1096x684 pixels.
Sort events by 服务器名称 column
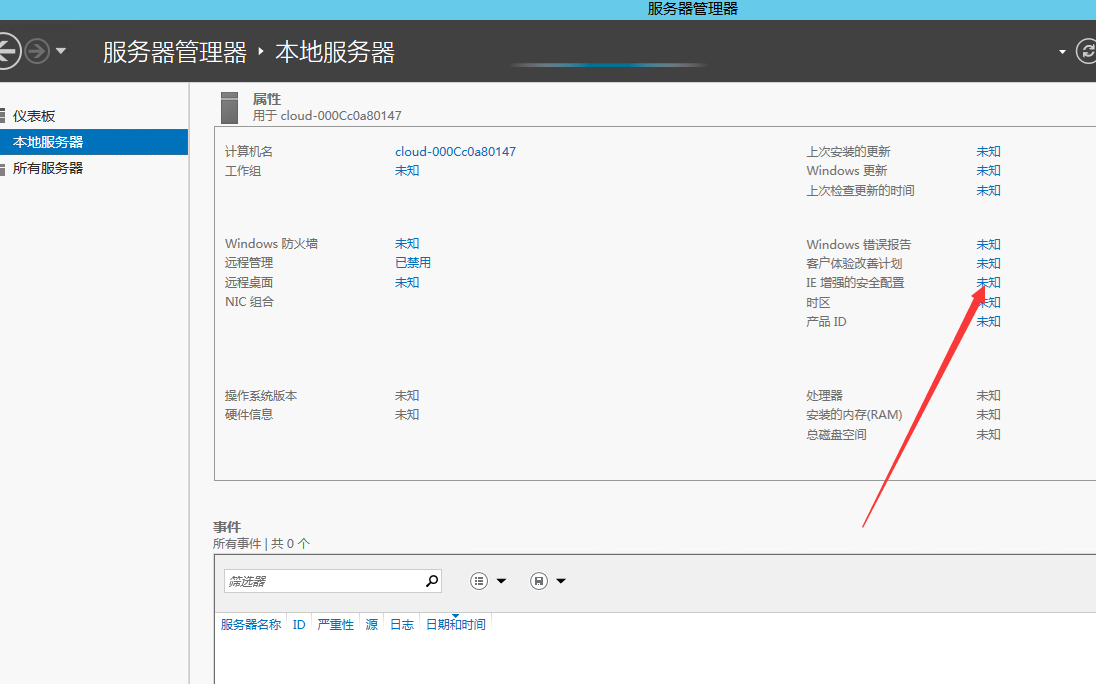(x=251, y=625)
